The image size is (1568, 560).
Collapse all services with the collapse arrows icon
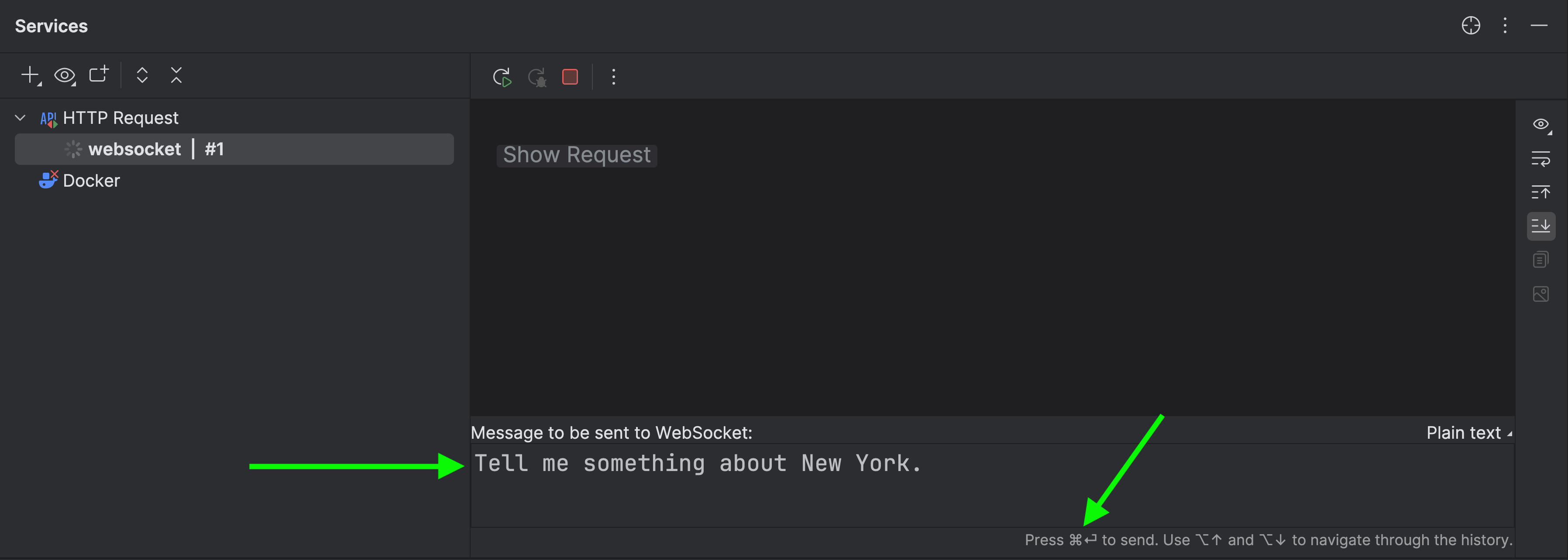[176, 75]
